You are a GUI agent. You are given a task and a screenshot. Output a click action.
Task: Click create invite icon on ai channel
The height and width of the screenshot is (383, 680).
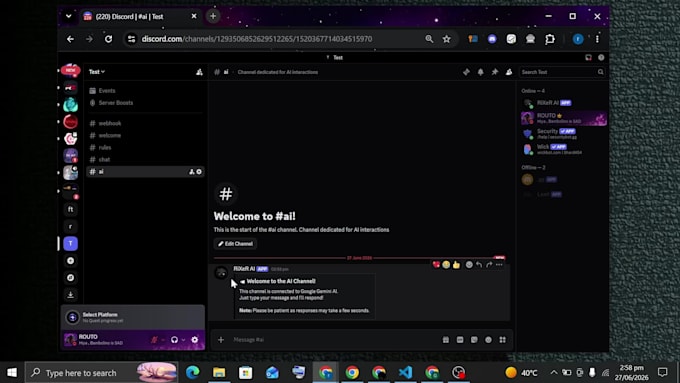click(192, 172)
